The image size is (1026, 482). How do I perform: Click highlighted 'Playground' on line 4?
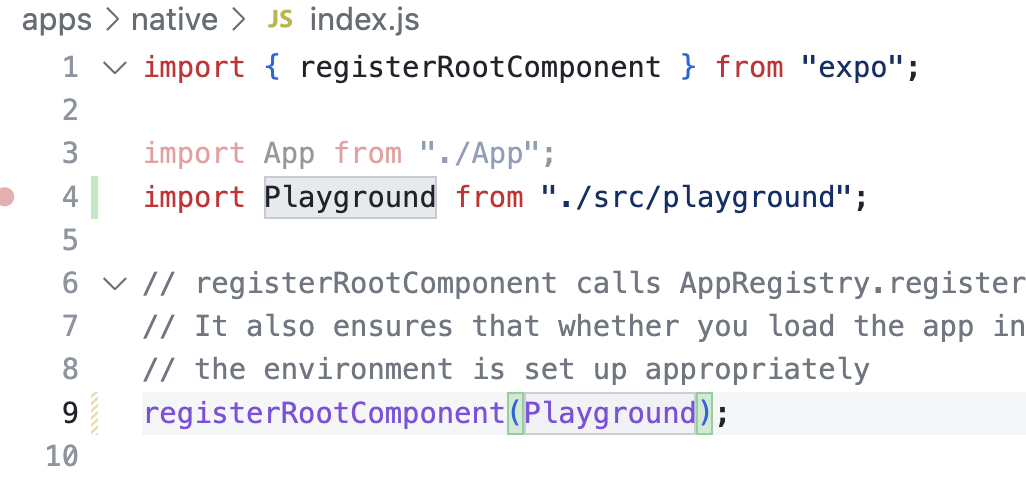pyautogui.click(x=350, y=197)
